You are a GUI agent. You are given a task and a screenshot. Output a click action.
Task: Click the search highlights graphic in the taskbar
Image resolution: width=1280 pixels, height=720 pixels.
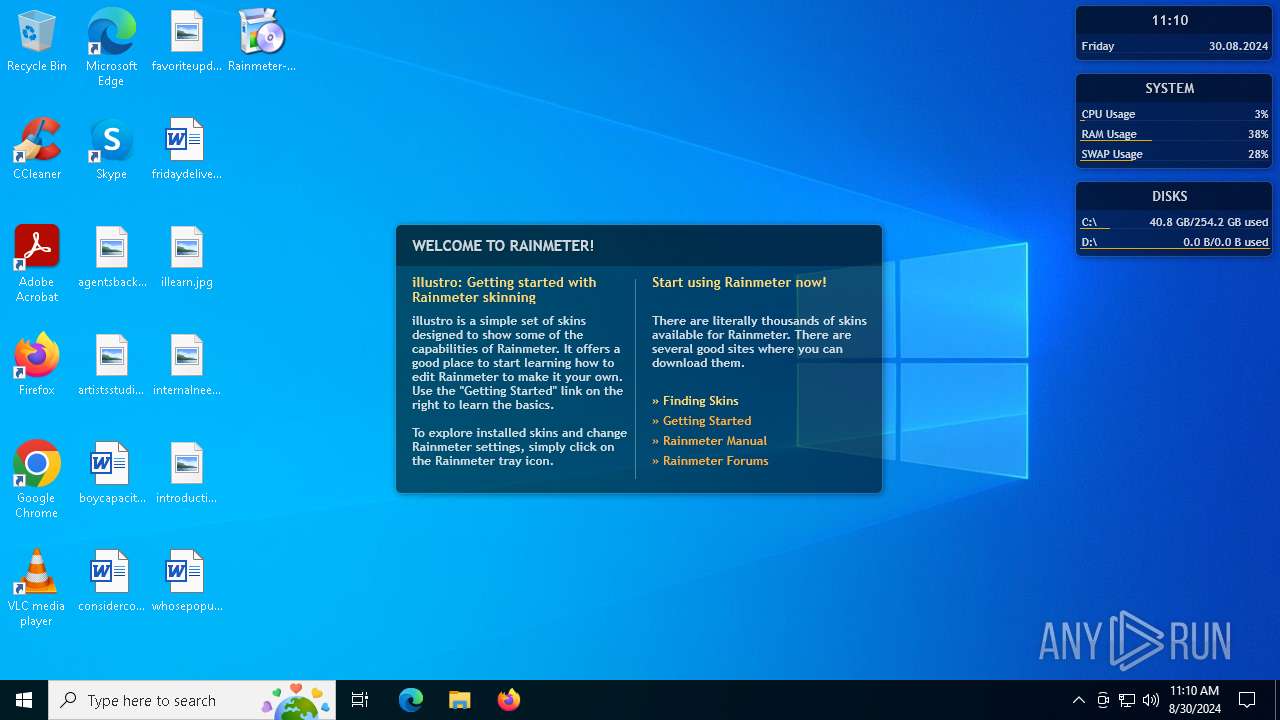pyautogui.click(x=296, y=701)
